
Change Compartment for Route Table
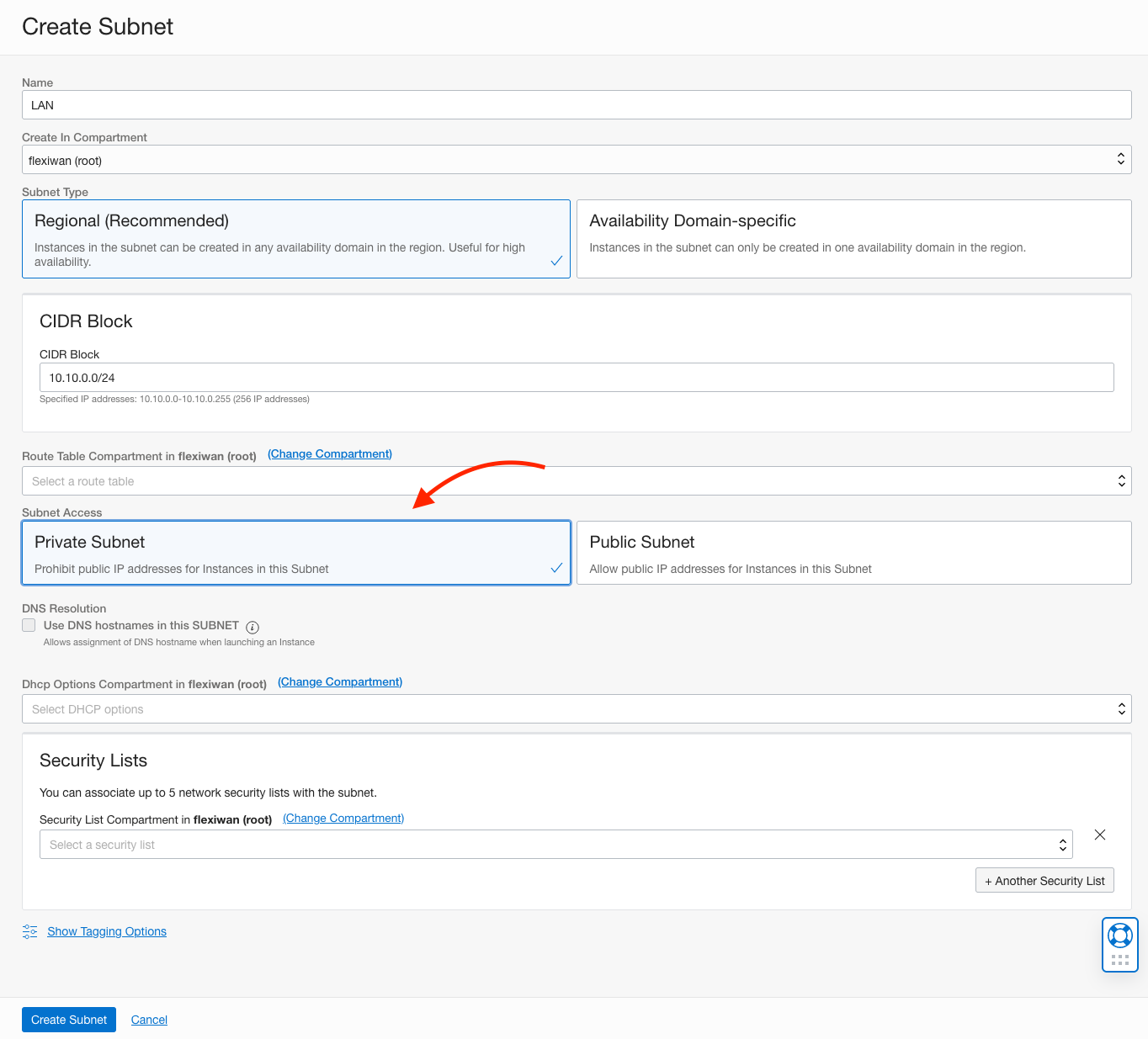(330, 454)
